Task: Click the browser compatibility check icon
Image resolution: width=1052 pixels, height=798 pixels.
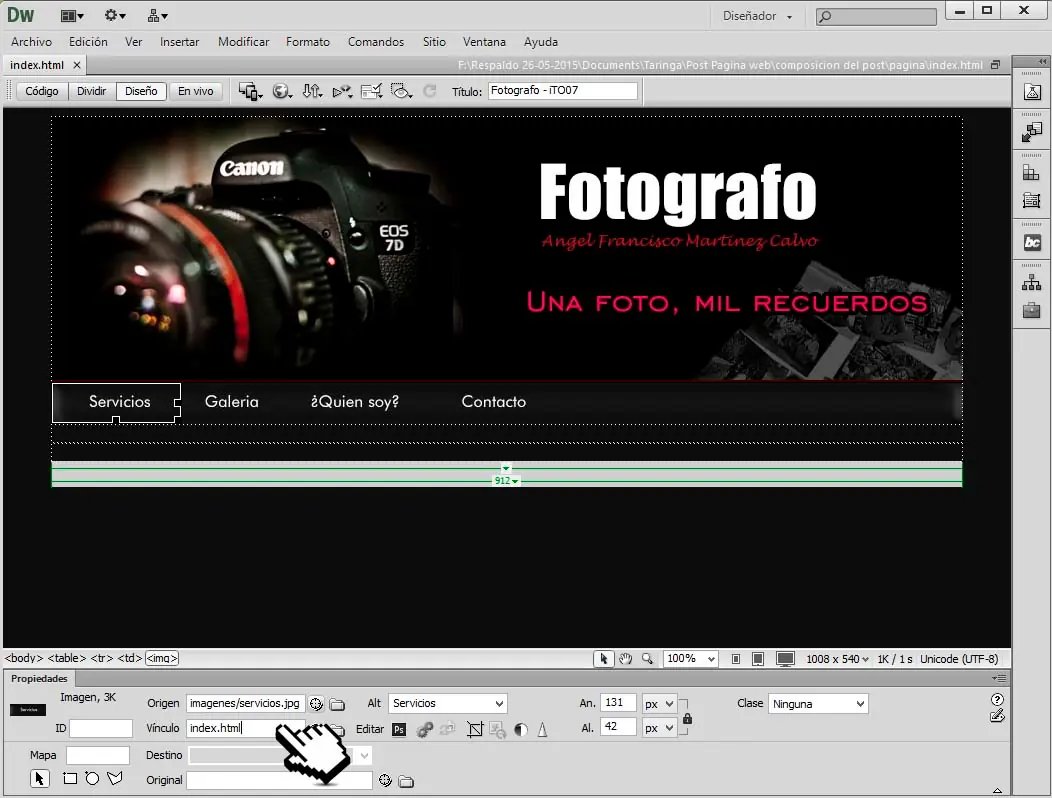Action: (x=372, y=91)
